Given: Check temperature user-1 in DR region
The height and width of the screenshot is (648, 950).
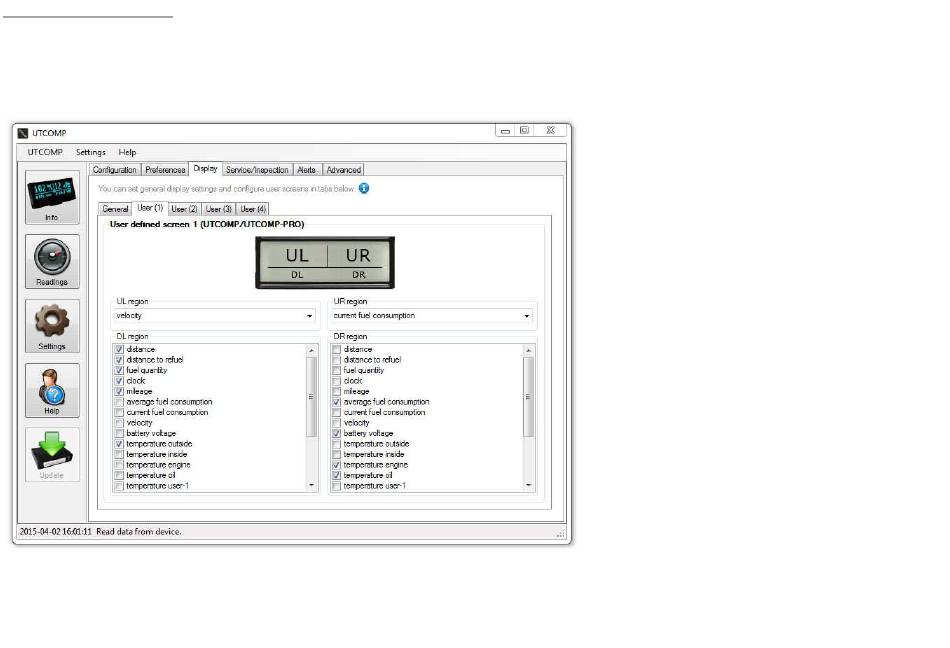Looking at the screenshot, I should point(337,486).
